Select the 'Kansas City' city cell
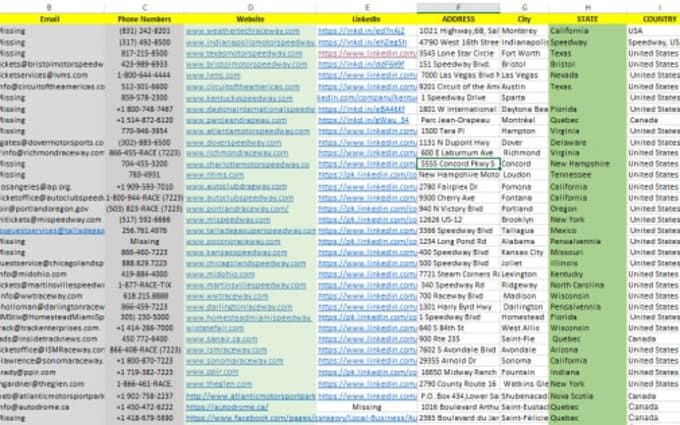This screenshot has width=680, height=425. [524, 252]
